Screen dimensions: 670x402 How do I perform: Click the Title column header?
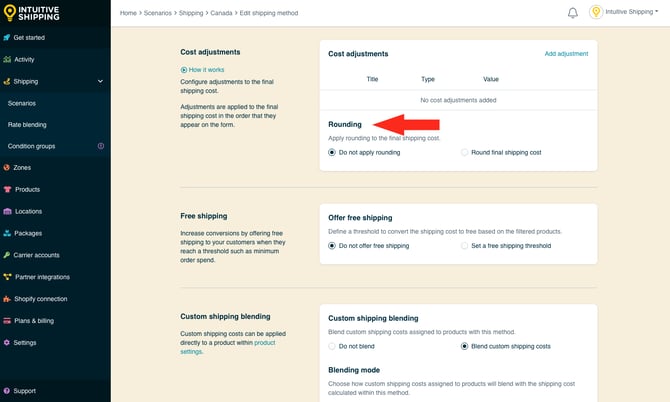[372, 79]
